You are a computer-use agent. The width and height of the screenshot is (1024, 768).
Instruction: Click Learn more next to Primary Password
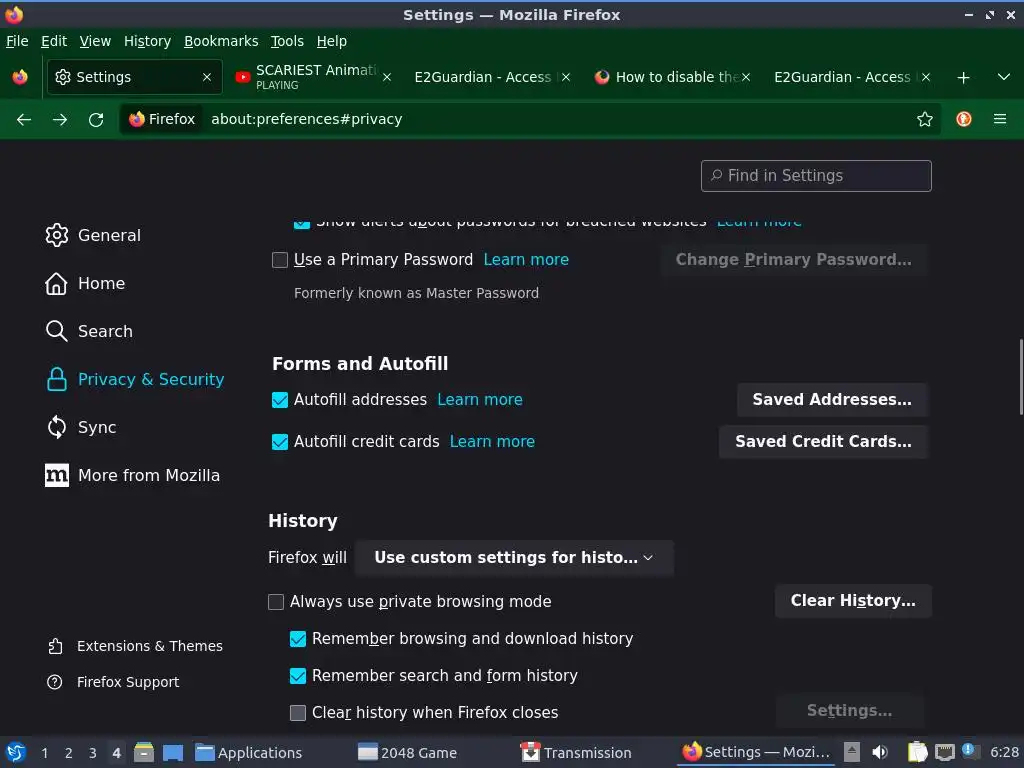pyautogui.click(x=526, y=260)
